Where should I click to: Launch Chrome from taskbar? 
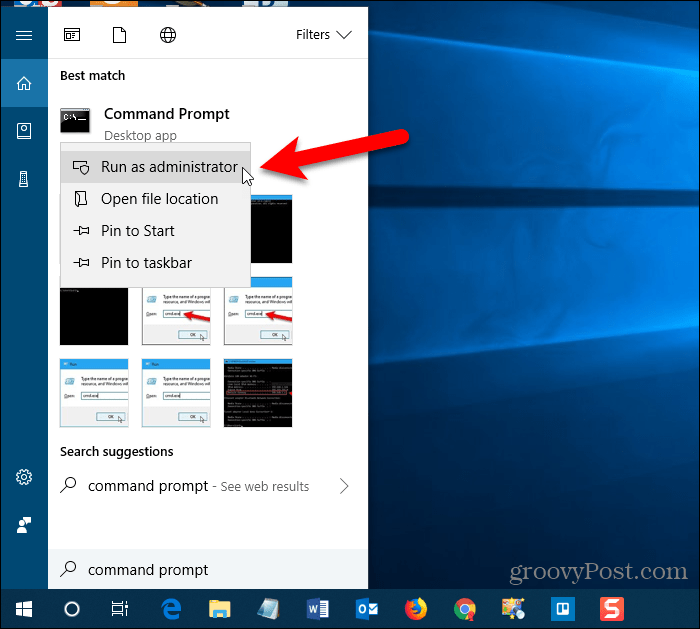[x=465, y=609]
